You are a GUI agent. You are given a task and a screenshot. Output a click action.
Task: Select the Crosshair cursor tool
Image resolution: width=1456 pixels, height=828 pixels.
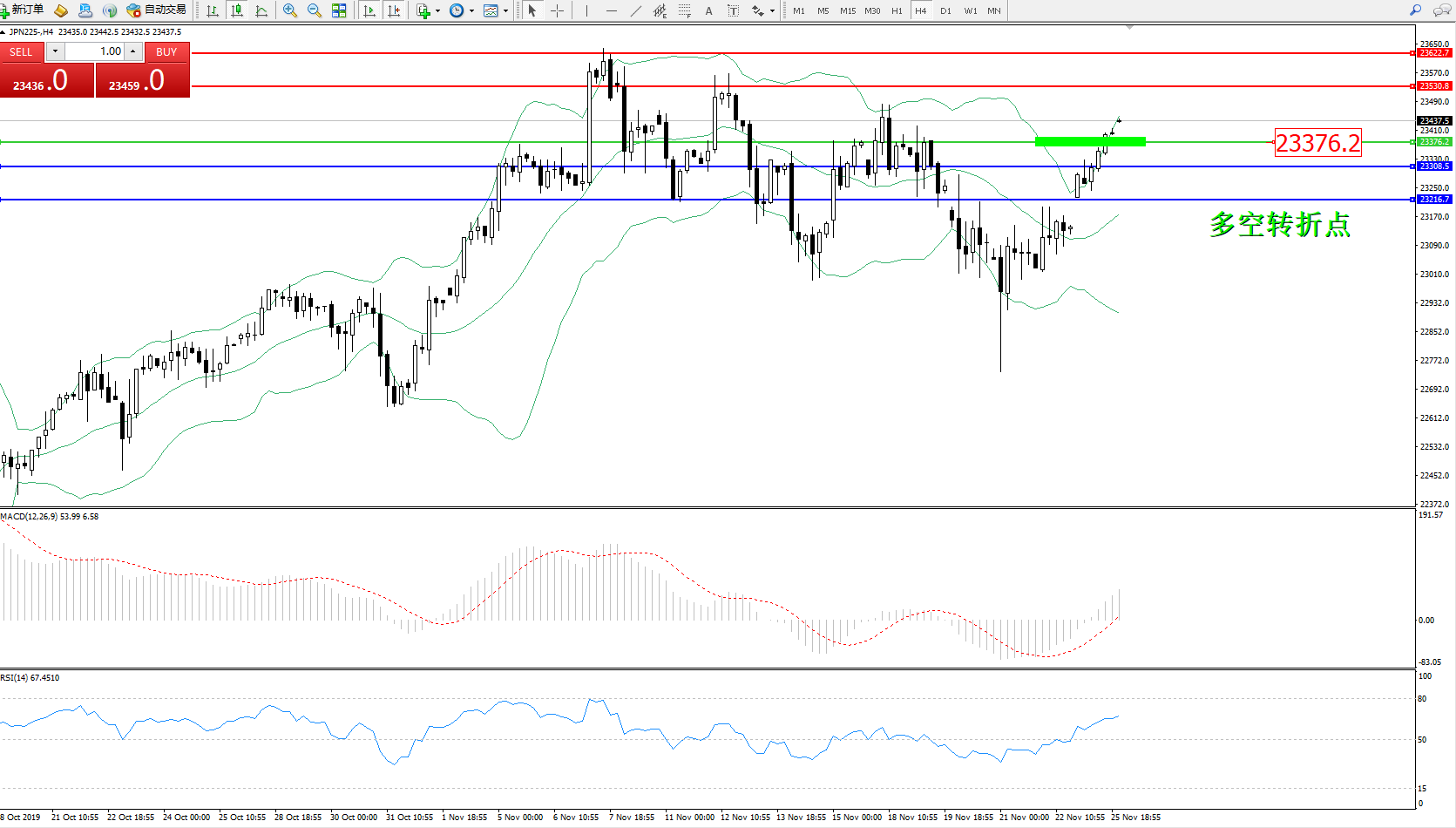pos(557,10)
